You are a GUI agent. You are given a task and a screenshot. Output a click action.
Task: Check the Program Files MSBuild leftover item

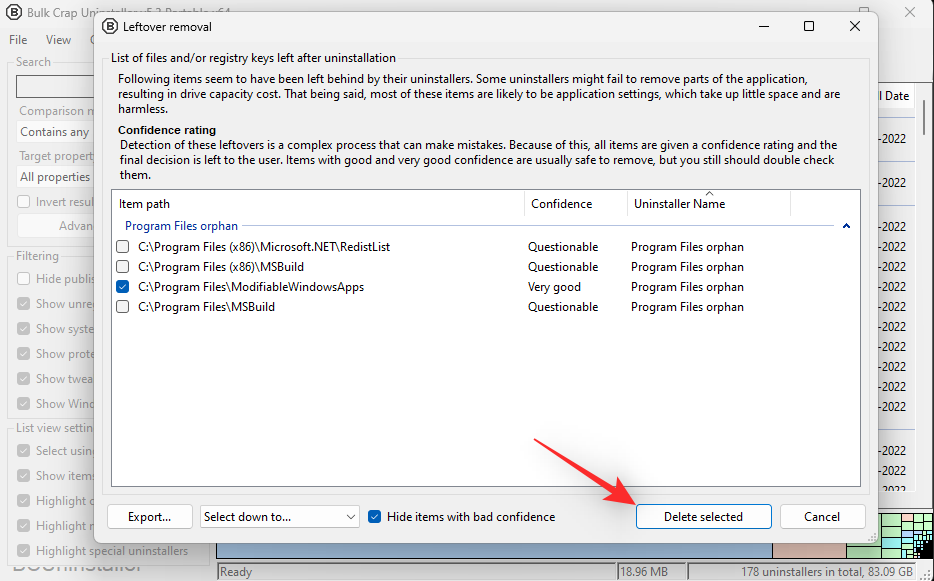coord(123,306)
